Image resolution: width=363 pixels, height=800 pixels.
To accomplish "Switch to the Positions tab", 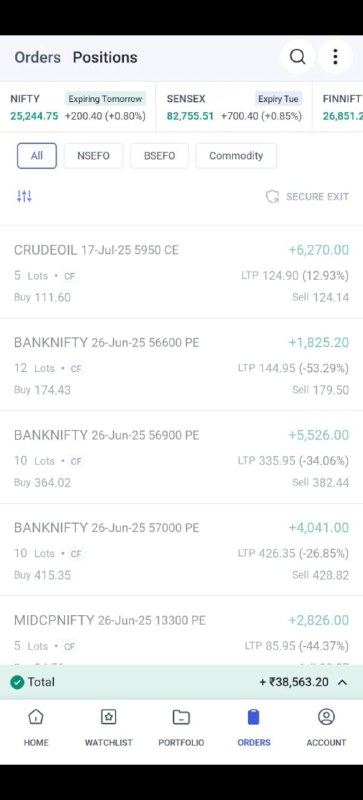I will (105, 57).
